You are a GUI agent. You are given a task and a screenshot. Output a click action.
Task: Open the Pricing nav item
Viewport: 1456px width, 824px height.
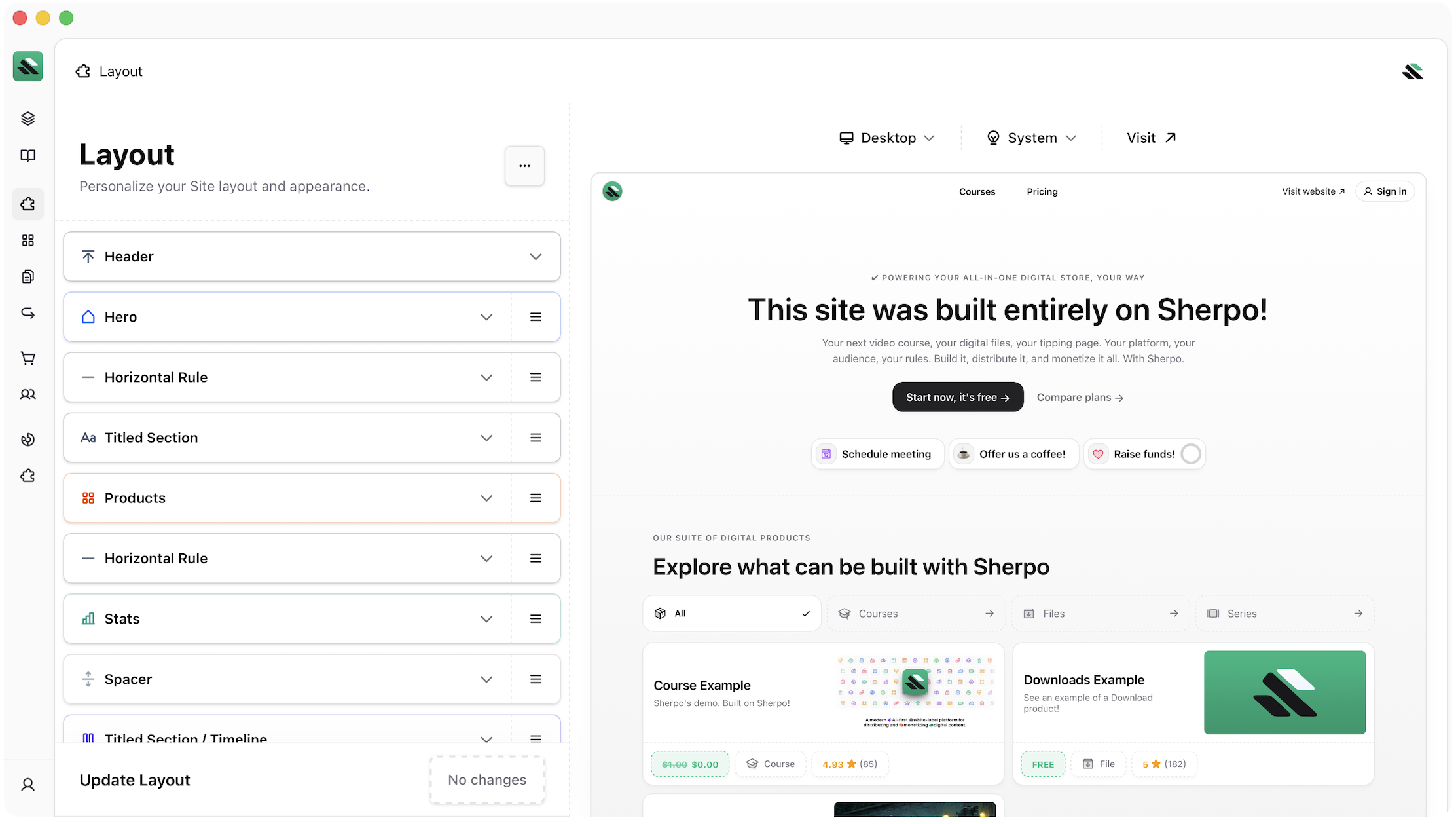[1042, 191]
